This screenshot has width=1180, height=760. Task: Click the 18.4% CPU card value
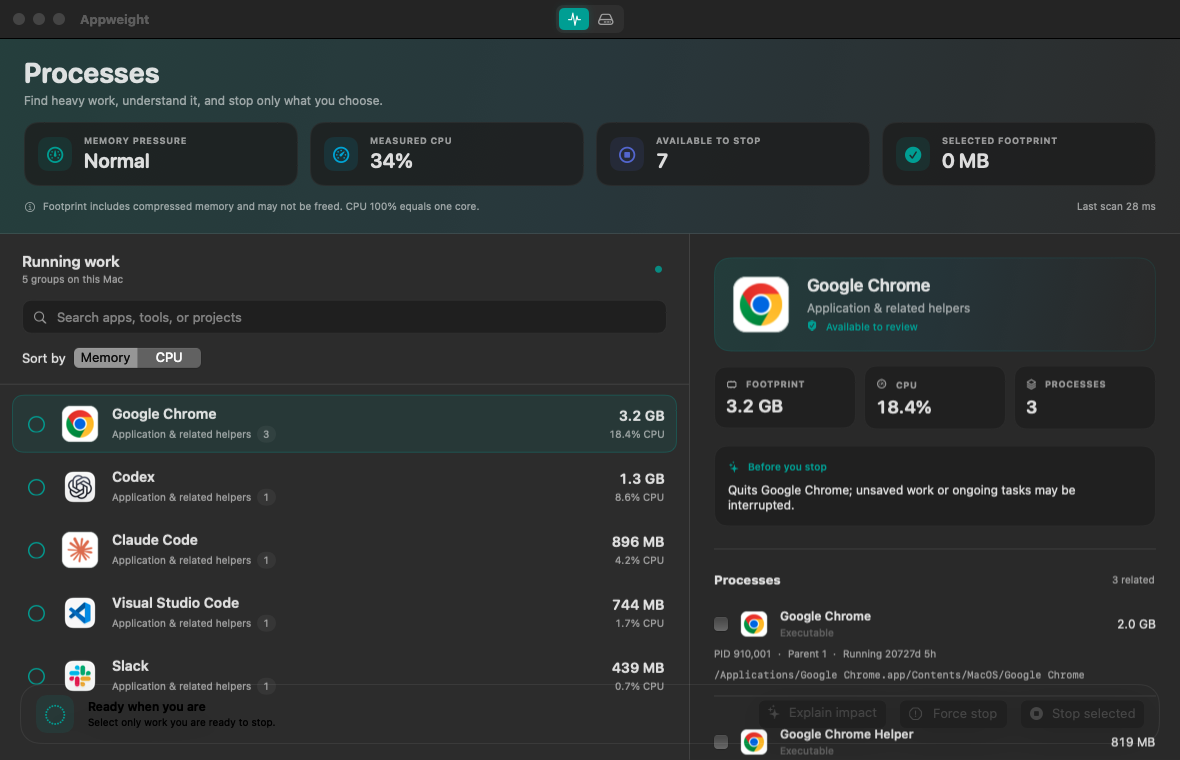point(904,408)
